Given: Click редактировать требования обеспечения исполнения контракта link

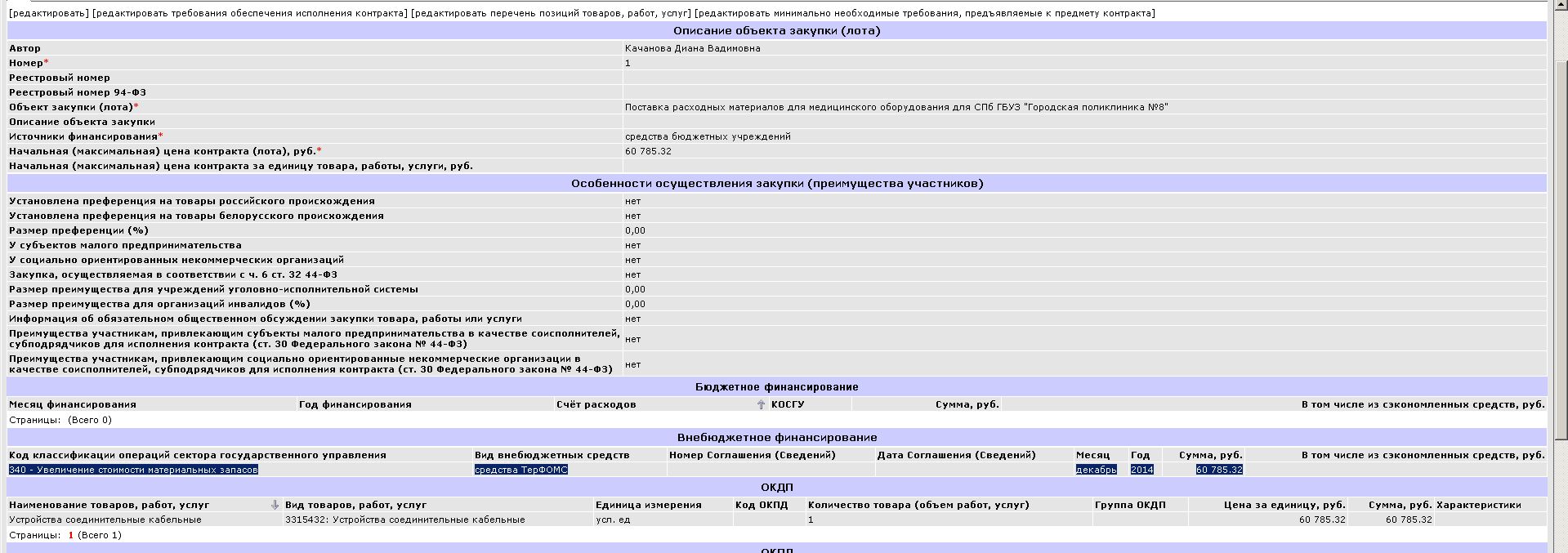Looking at the screenshot, I should pyautogui.click(x=249, y=13).
